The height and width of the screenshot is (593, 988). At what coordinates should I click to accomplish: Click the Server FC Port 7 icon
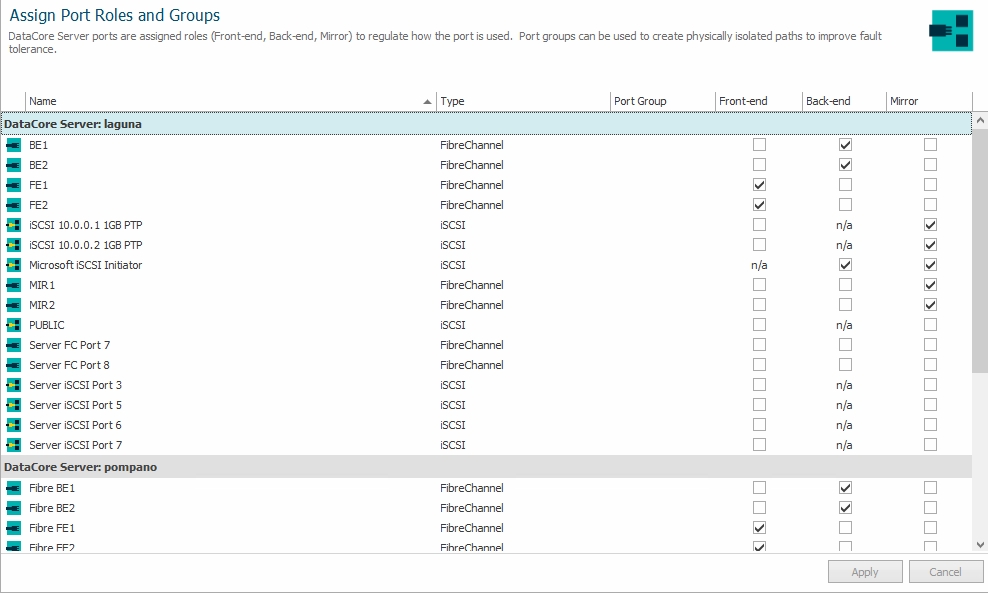point(13,345)
